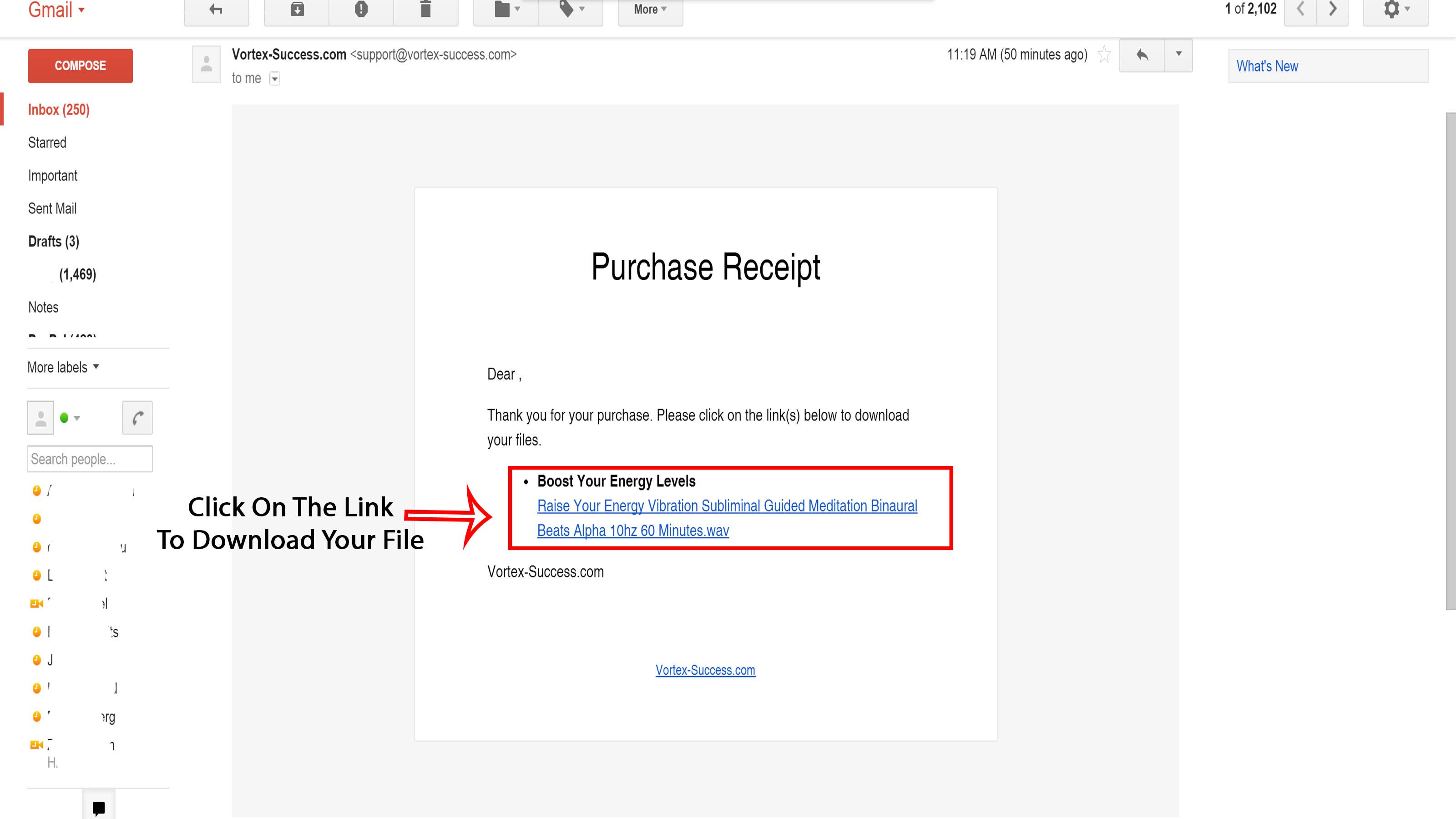Open the reply options dropdown arrow
Screen dimensions: 1456x819
(1178, 55)
